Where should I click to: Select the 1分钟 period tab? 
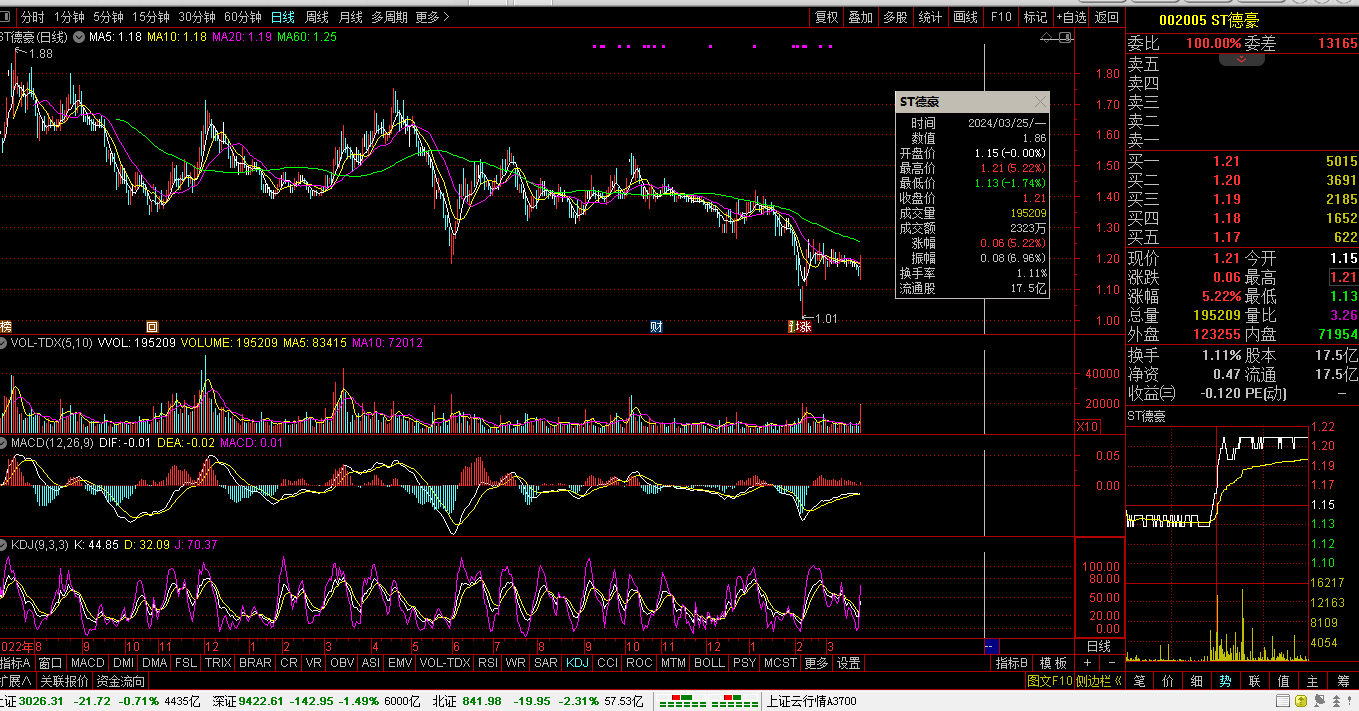[x=69, y=17]
